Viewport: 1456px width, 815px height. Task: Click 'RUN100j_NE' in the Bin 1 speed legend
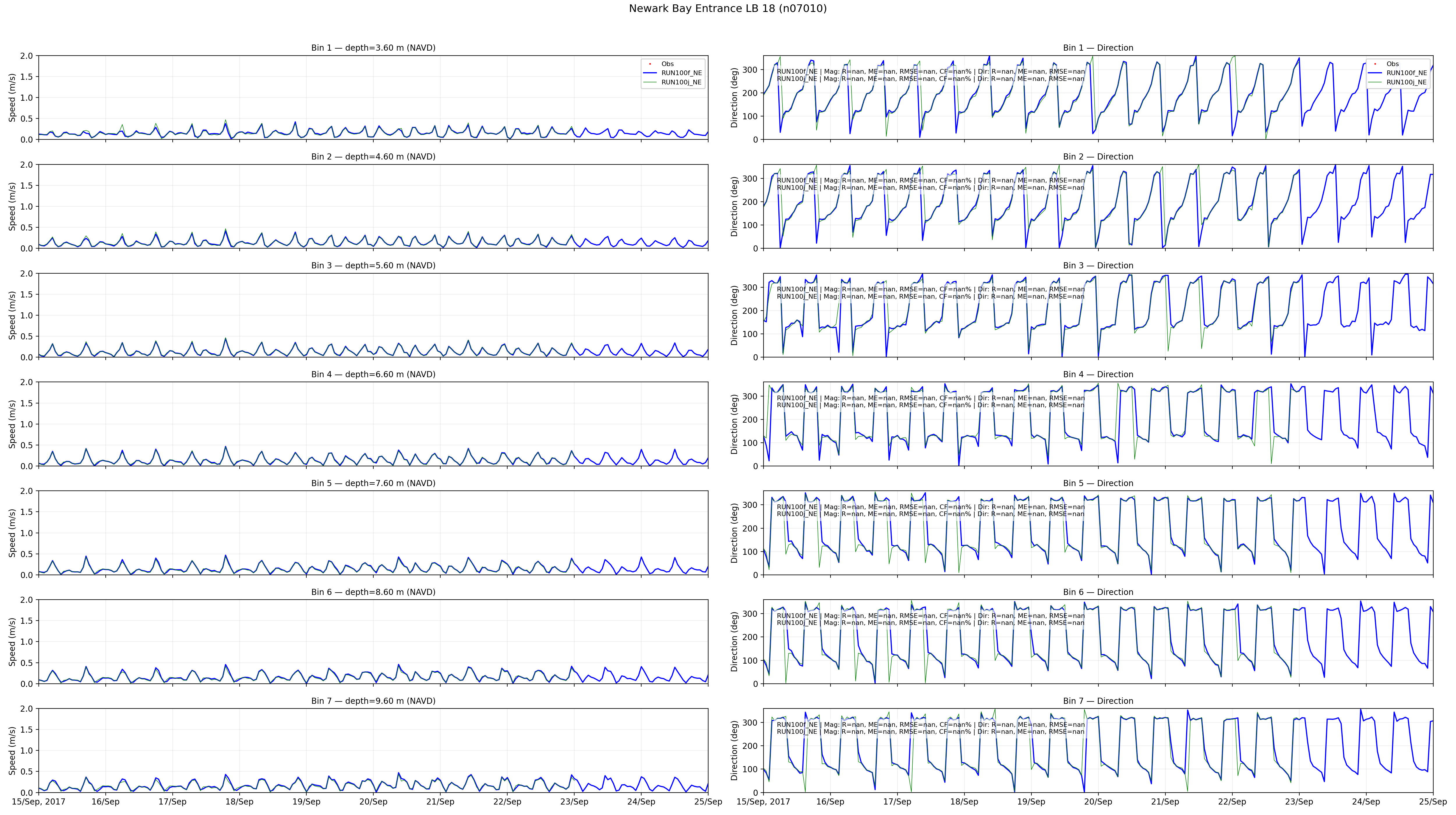click(x=682, y=82)
